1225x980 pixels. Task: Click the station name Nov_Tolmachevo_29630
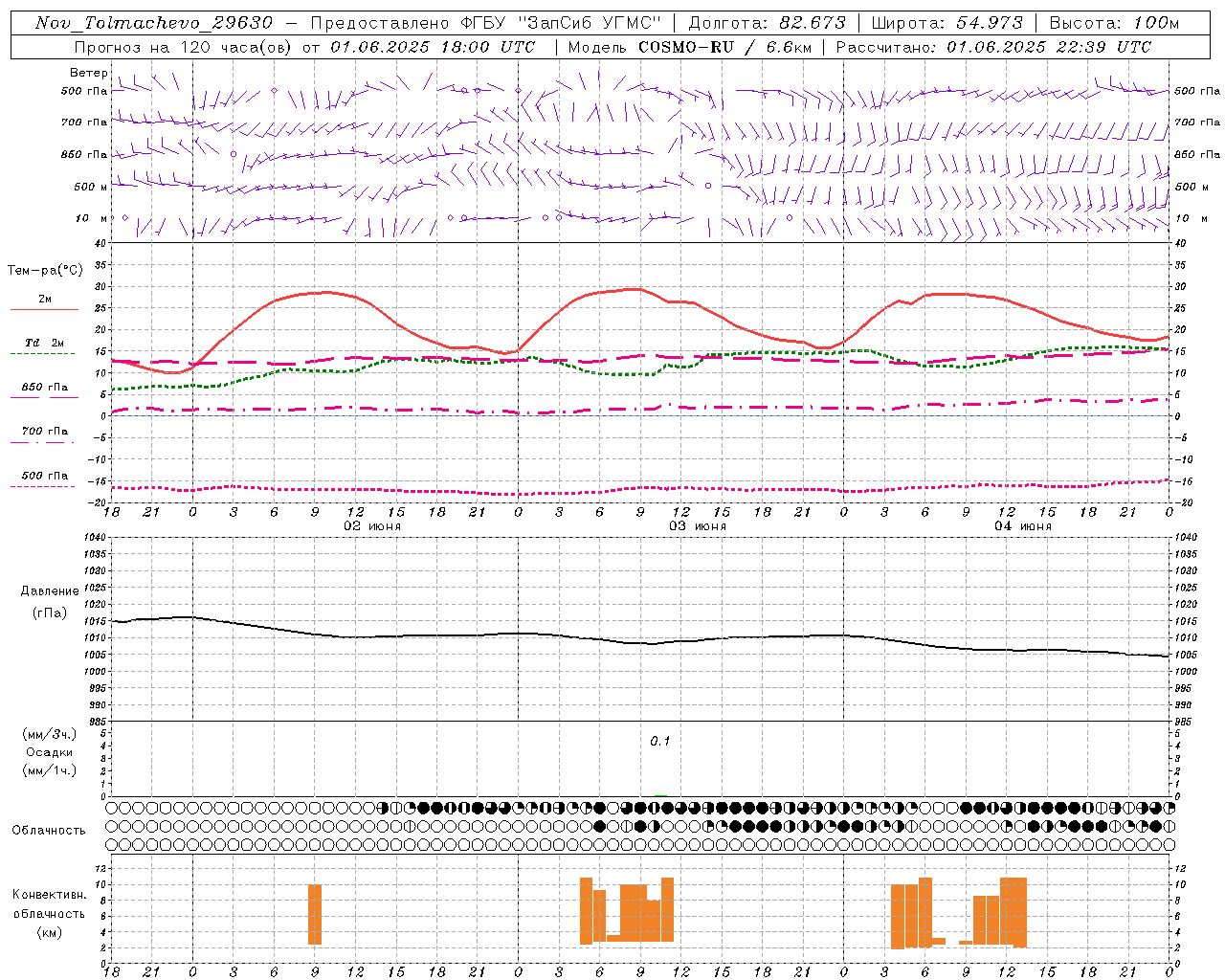[x=154, y=23]
